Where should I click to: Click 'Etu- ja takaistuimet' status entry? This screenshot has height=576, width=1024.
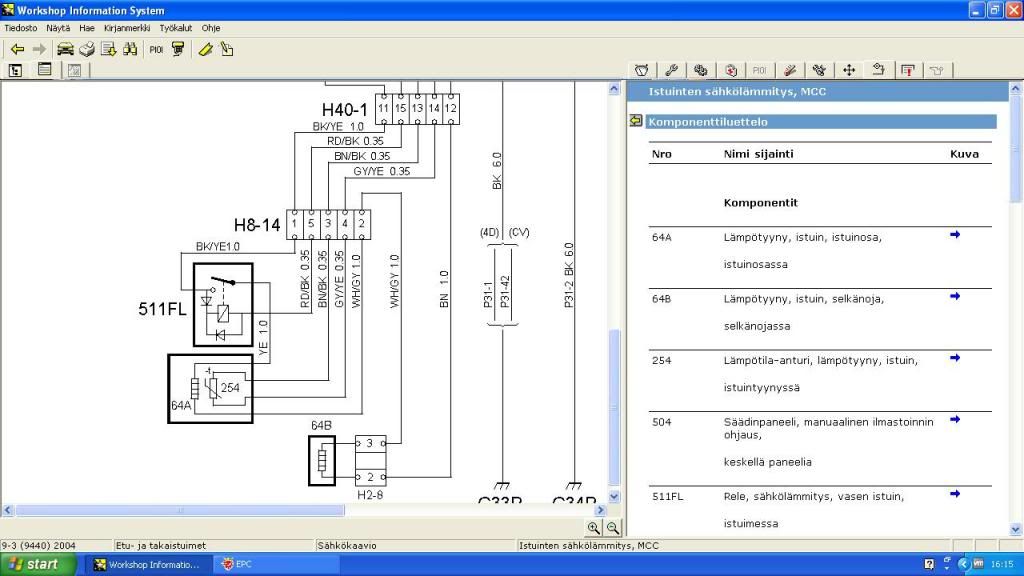[x=161, y=545]
